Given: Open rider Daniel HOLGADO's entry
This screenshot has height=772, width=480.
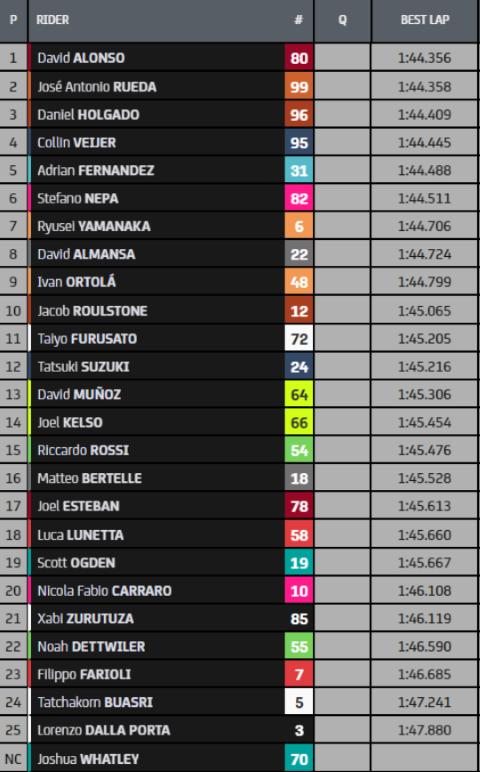Looking at the screenshot, I should [x=88, y=115].
